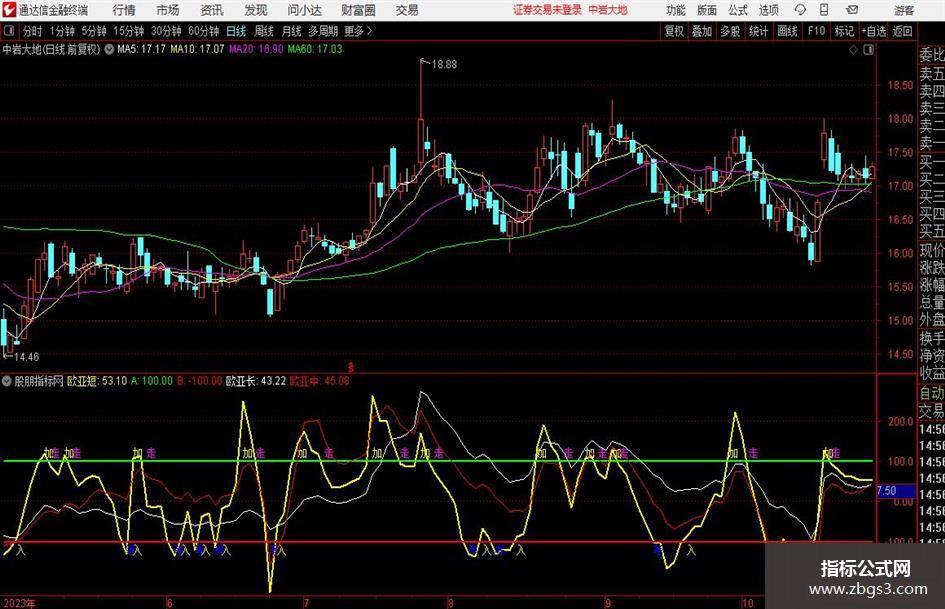Screen dimensions: 945x609
Task: Click the 2023年 date label on the time axis
Action: pyautogui.click(x=19, y=603)
